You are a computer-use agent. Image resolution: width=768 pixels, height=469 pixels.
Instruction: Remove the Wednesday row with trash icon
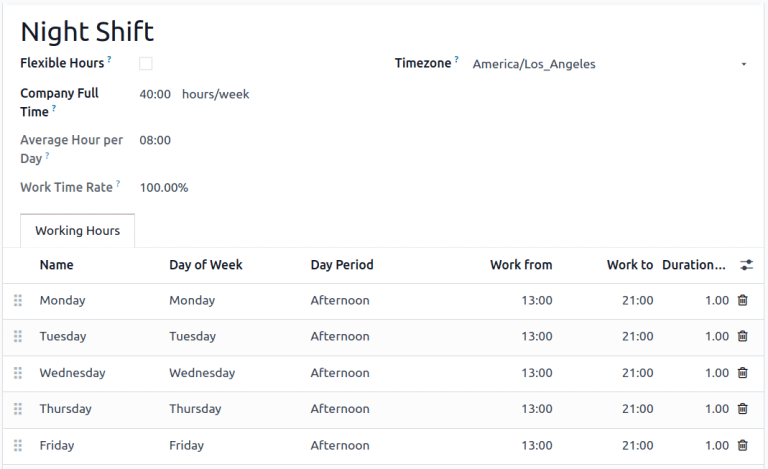click(x=742, y=373)
